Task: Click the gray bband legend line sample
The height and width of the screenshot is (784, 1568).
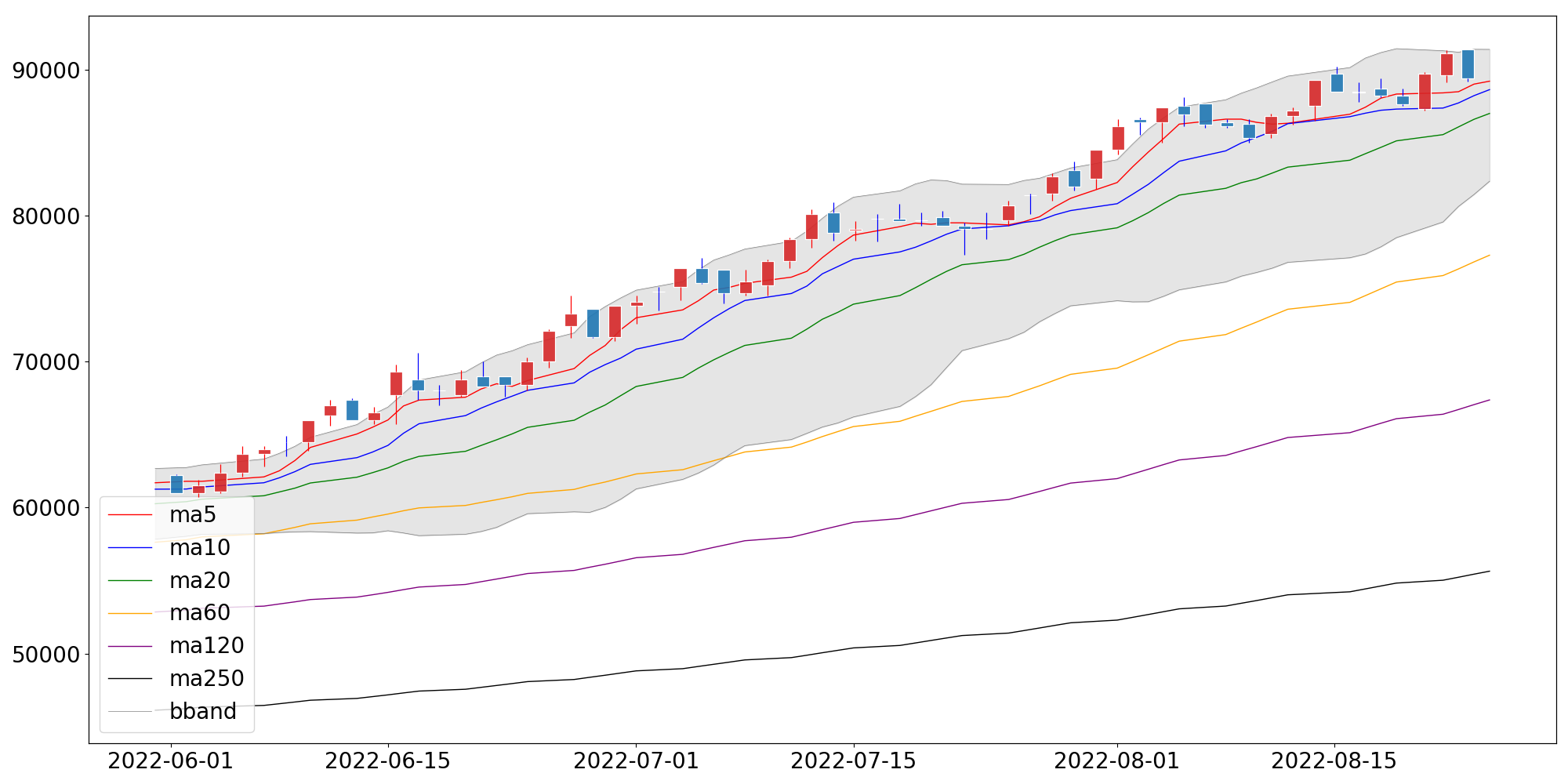Action: tap(130, 712)
